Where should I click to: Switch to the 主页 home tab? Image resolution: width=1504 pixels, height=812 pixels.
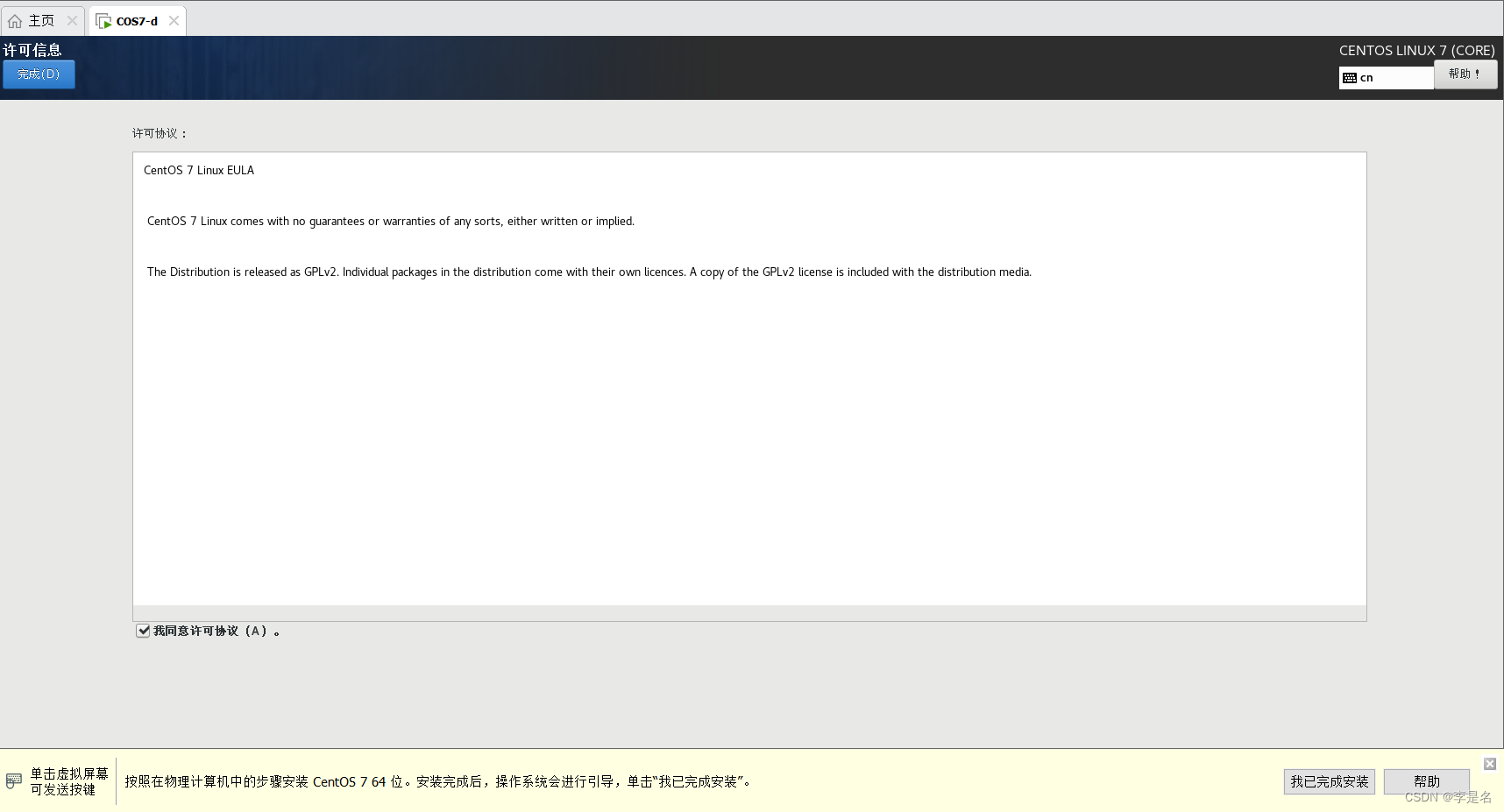(41, 21)
